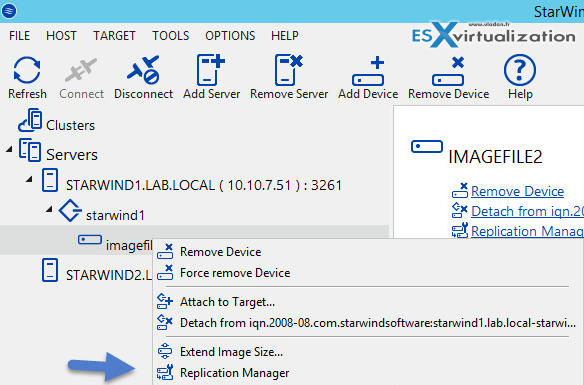
Task: Select the STARWIND2.L server label
Action: [x=109, y=275]
